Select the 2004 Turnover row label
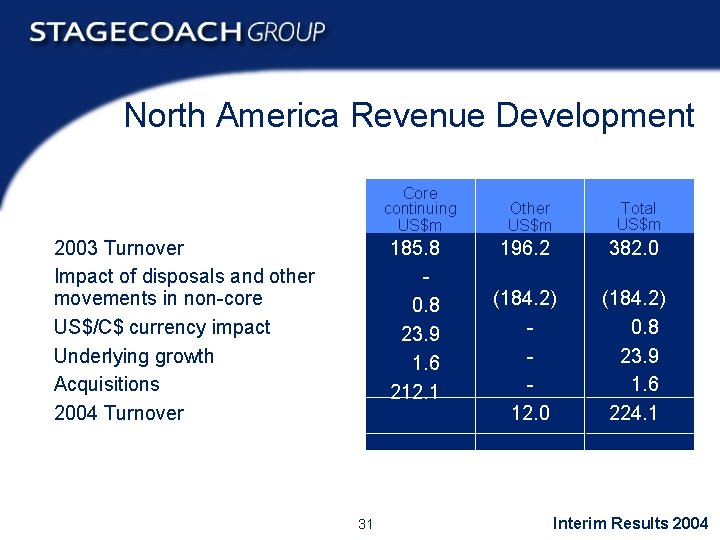The image size is (720, 540). coord(119,413)
